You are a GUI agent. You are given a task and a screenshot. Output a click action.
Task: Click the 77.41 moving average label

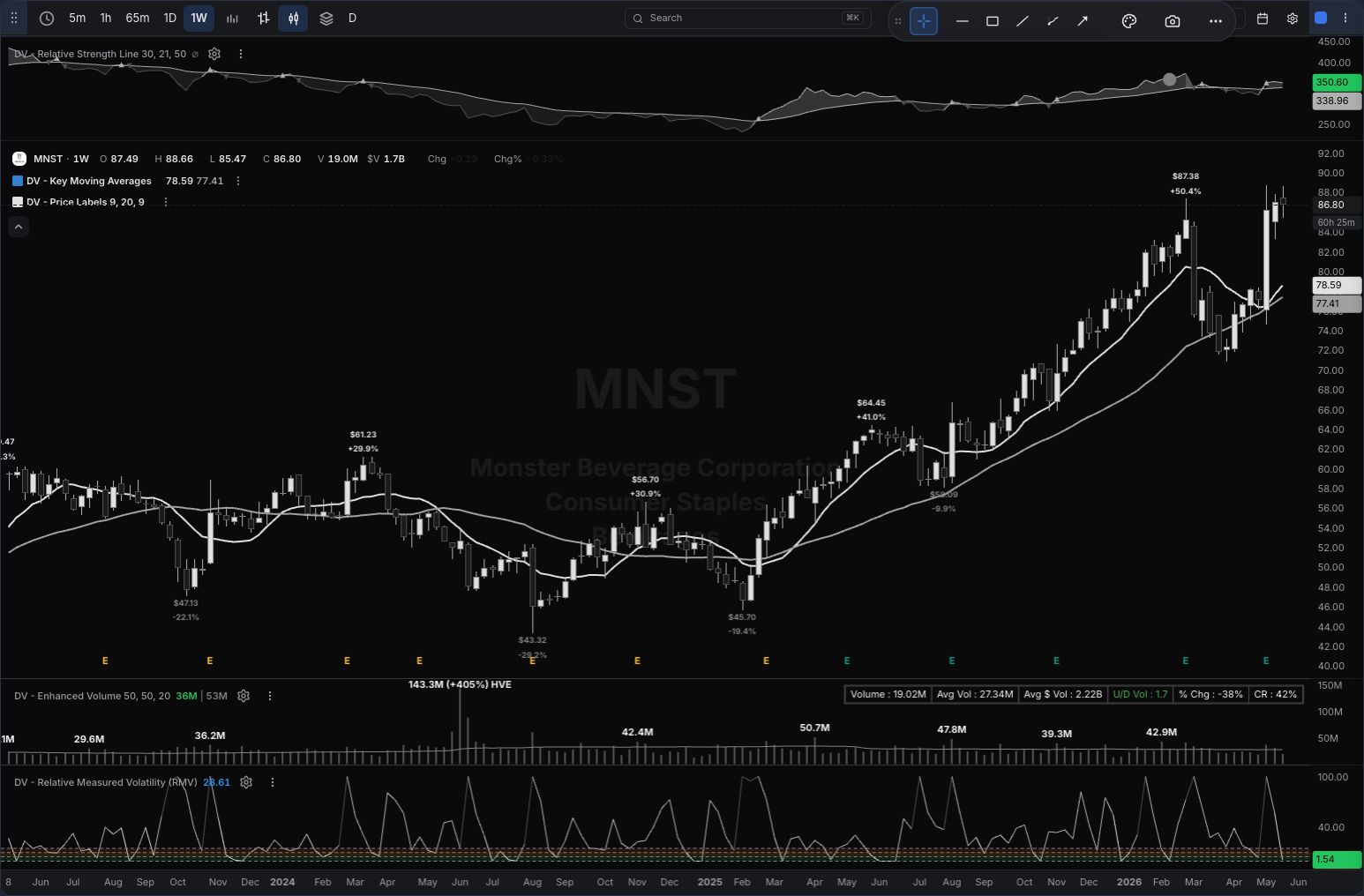point(1337,303)
